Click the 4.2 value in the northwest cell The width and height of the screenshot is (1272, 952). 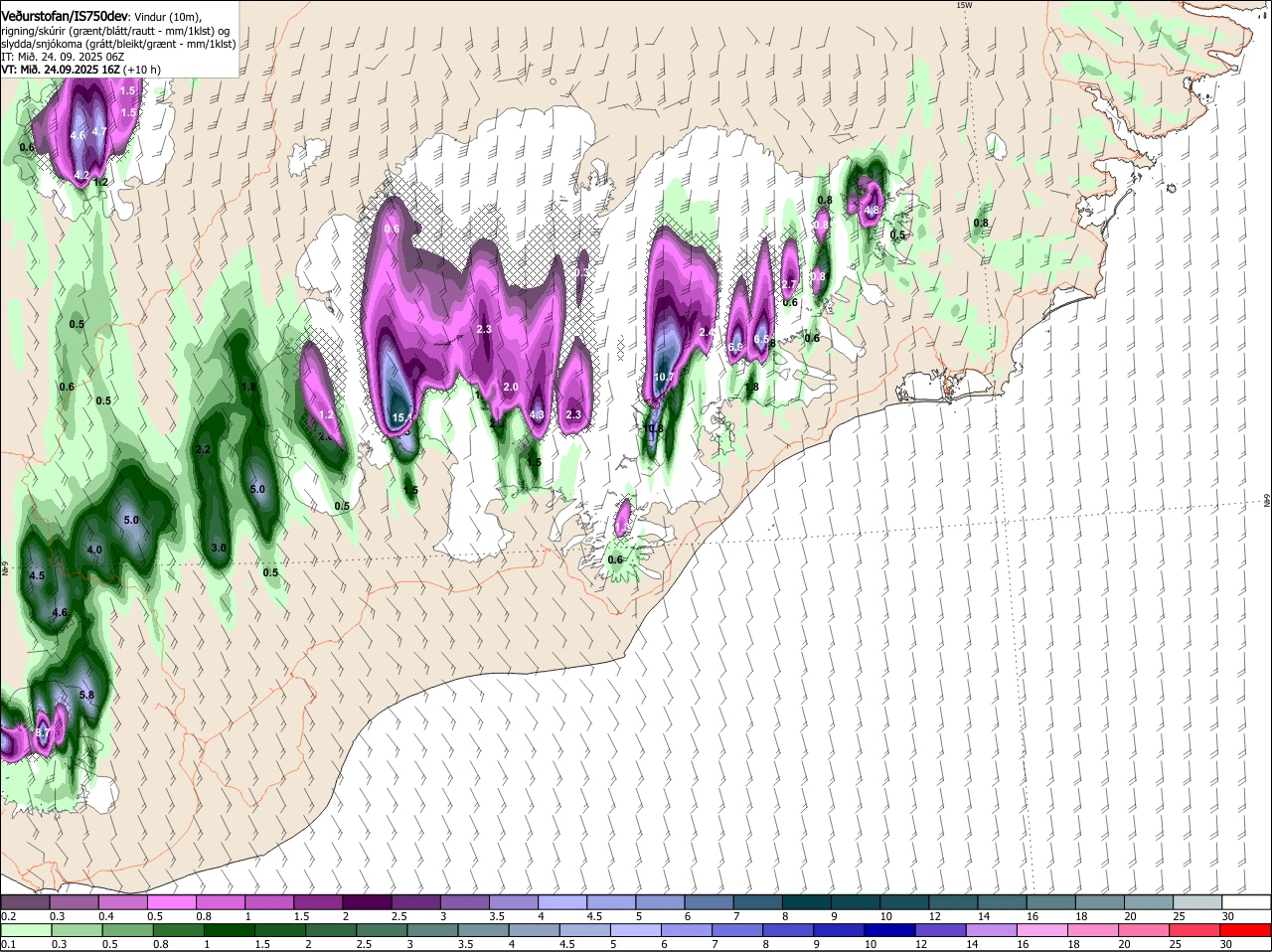click(82, 175)
